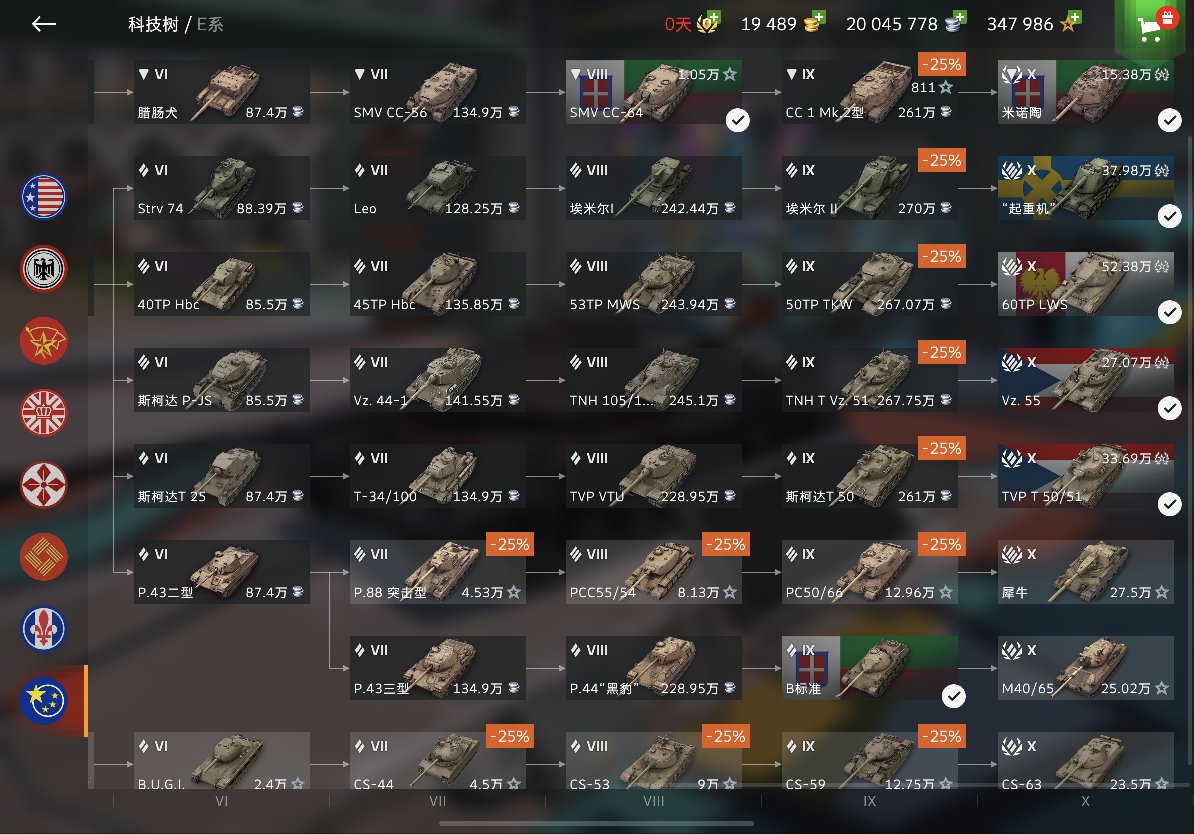Select the Germany eagle nation icon
The width and height of the screenshot is (1194, 834).
click(x=43, y=269)
